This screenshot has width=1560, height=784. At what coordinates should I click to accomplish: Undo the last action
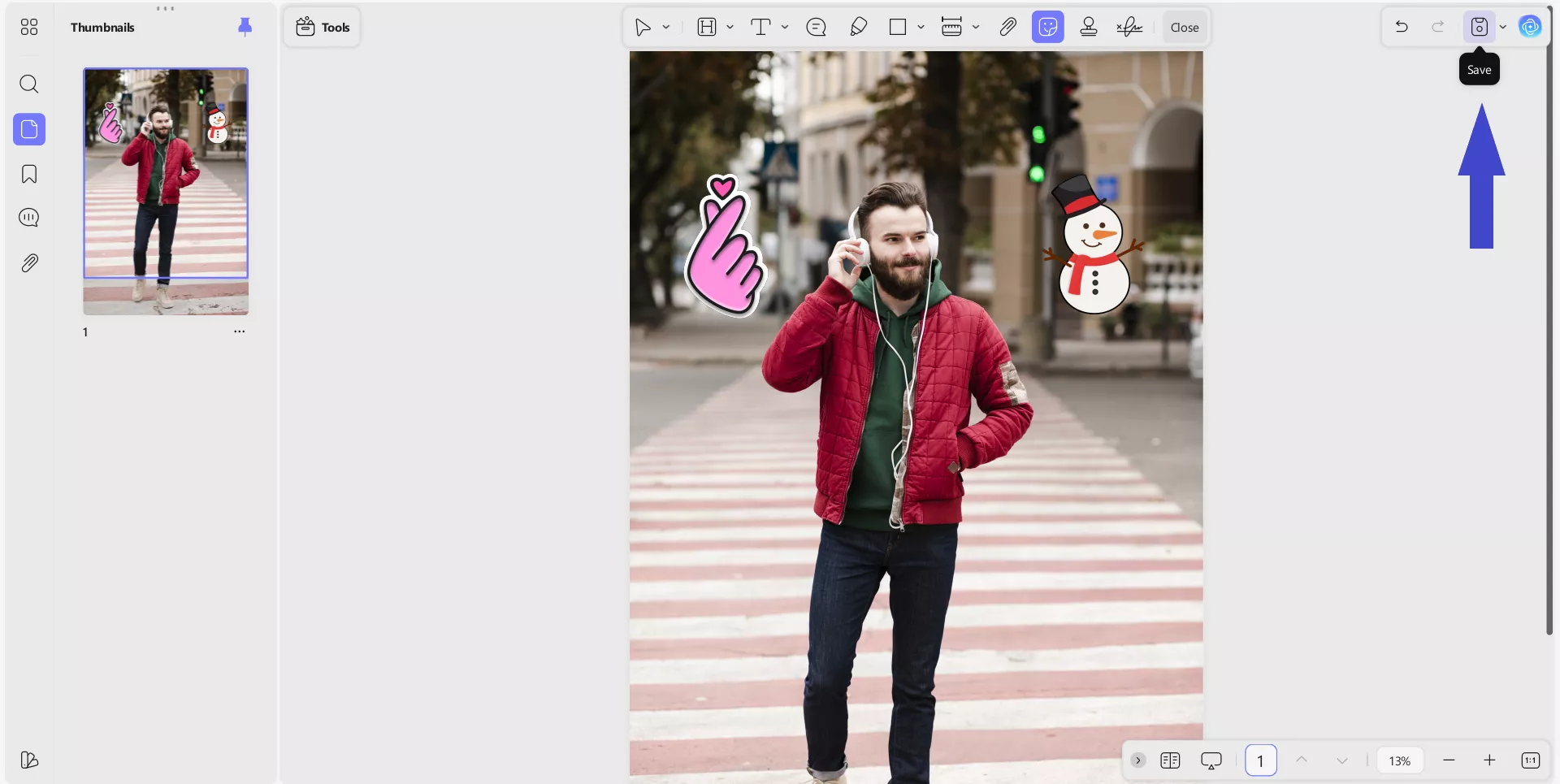[x=1402, y=28]
